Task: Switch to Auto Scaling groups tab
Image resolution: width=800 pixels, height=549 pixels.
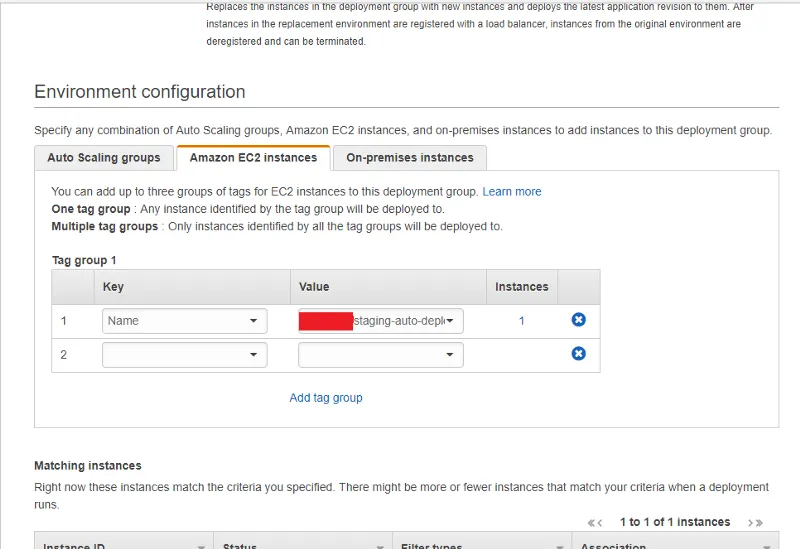Action: point(104,158)
